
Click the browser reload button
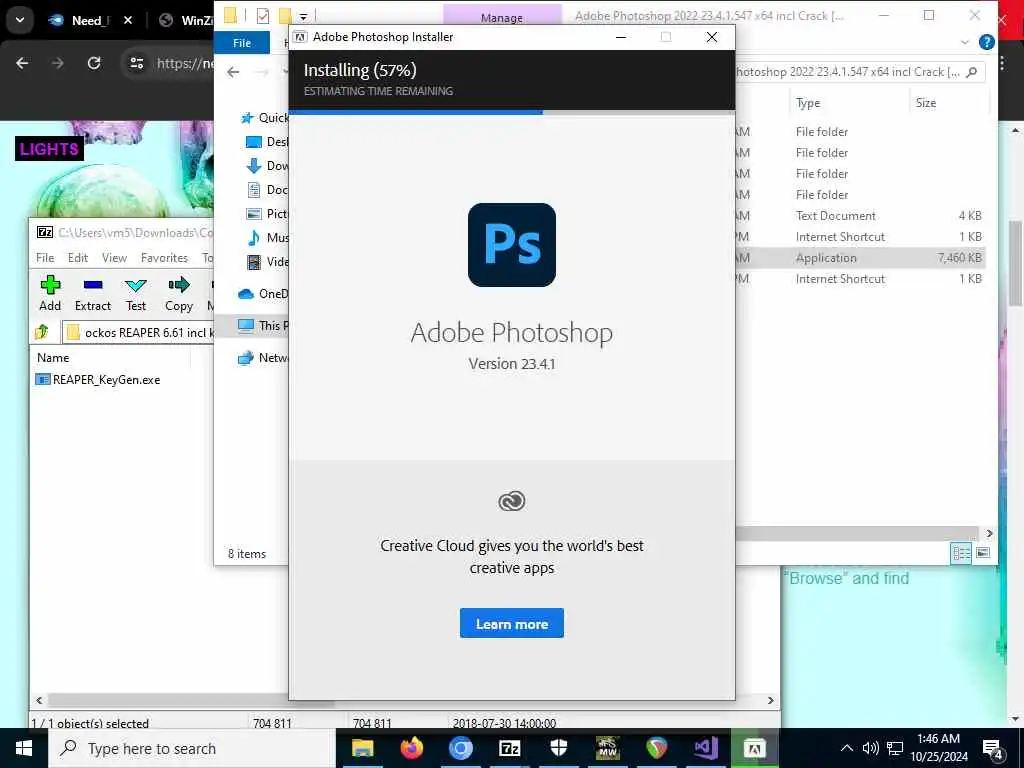pyautogui.click(x=94, y=63)
